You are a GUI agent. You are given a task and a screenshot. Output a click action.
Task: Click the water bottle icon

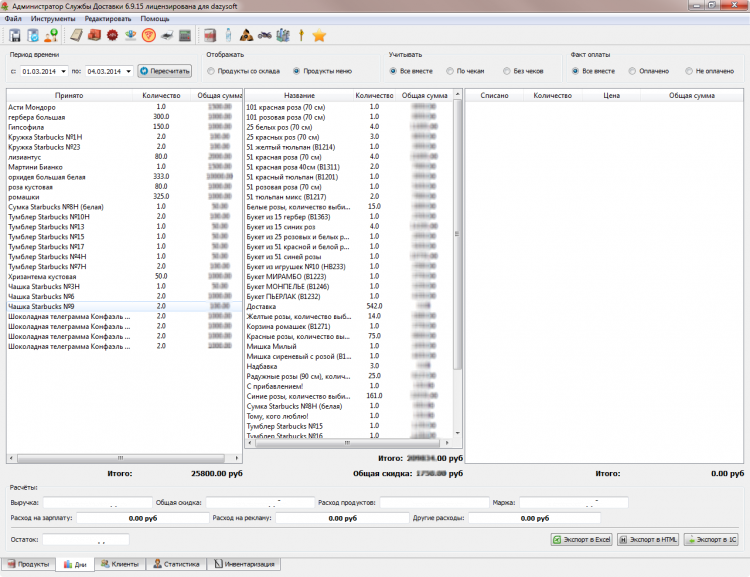(228, 35)
